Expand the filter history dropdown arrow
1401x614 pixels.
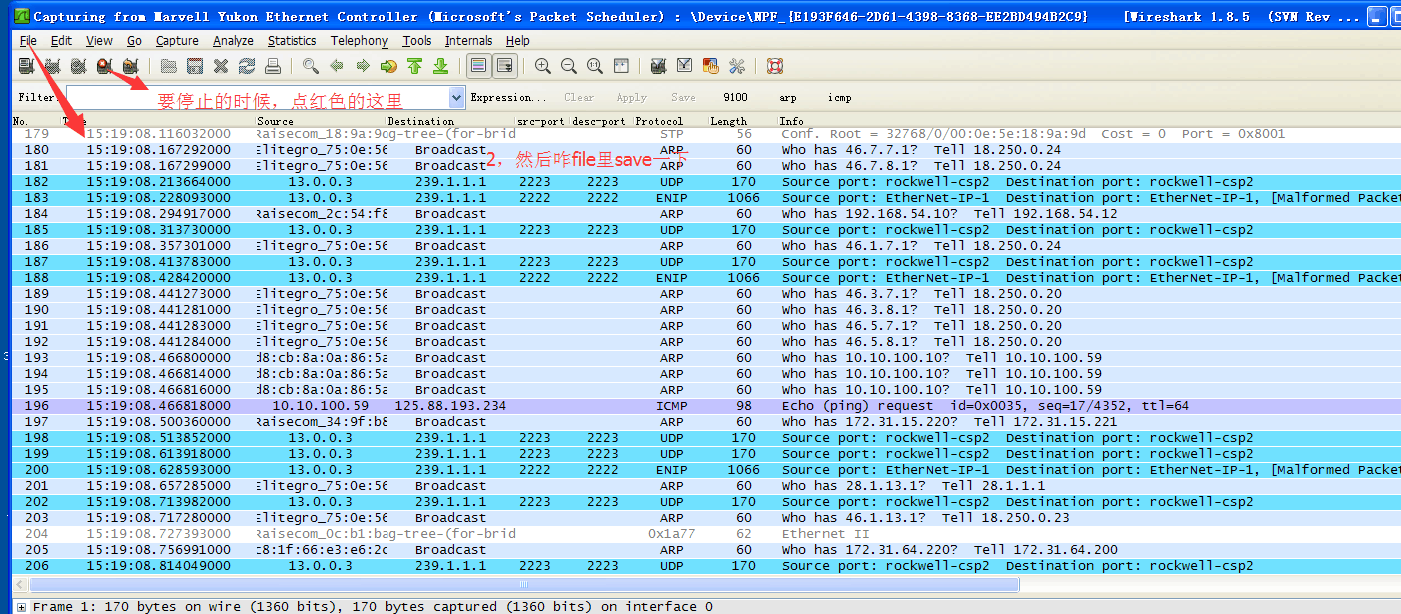tap(457, 97)
